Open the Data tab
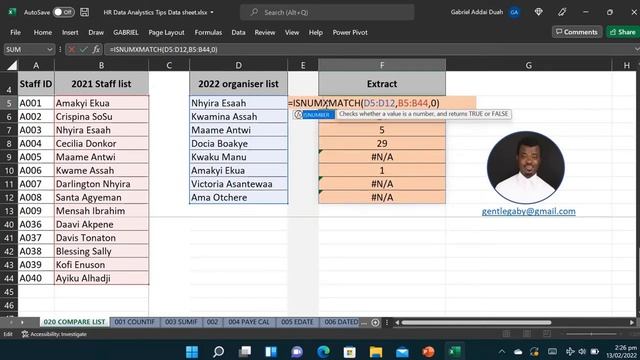The width and height of the screenshot is (640, 360). [x=238, y=32]
